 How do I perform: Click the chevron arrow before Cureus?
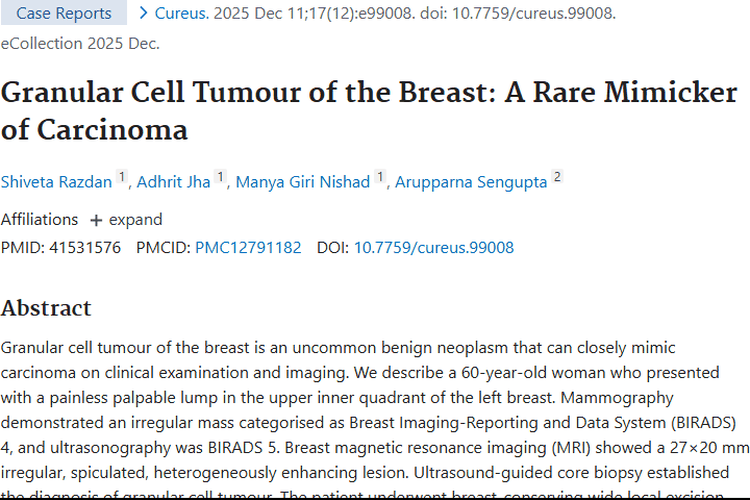(144, 14)
